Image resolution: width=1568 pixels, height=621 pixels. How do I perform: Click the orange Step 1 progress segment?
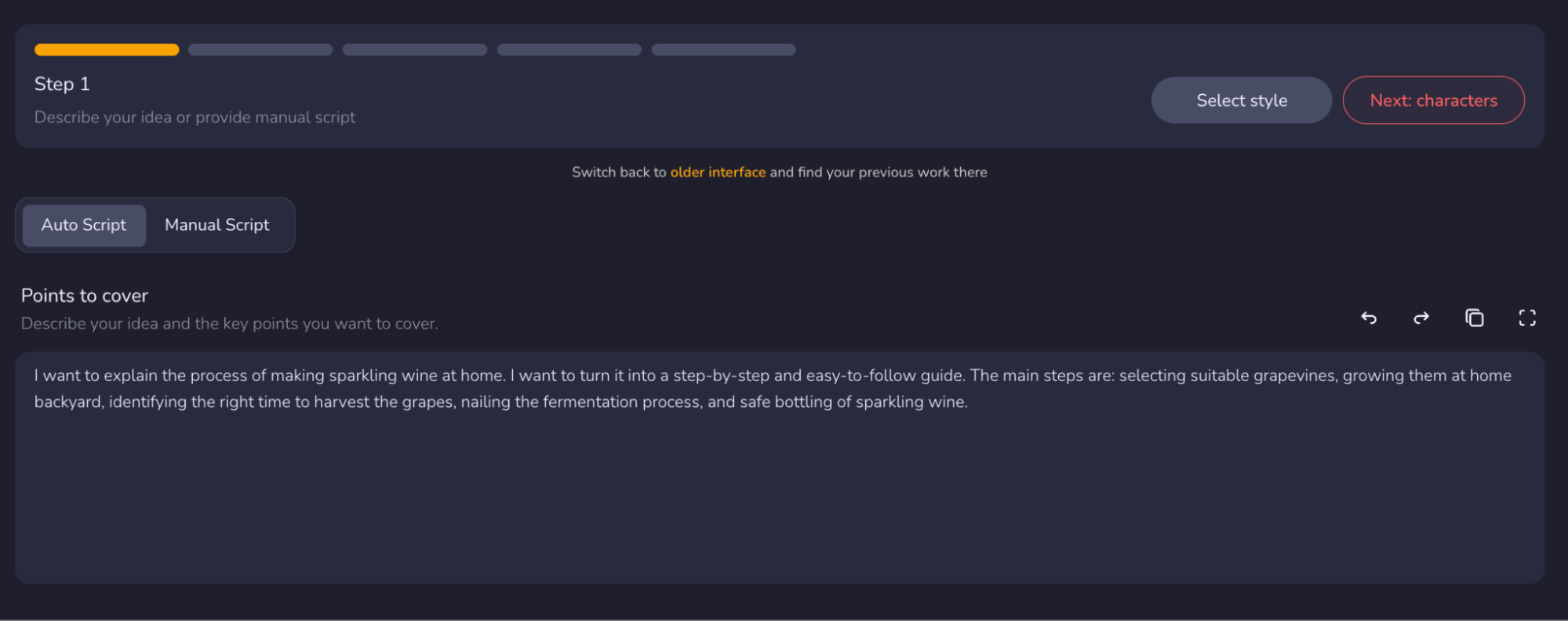(x=106, y=49)
